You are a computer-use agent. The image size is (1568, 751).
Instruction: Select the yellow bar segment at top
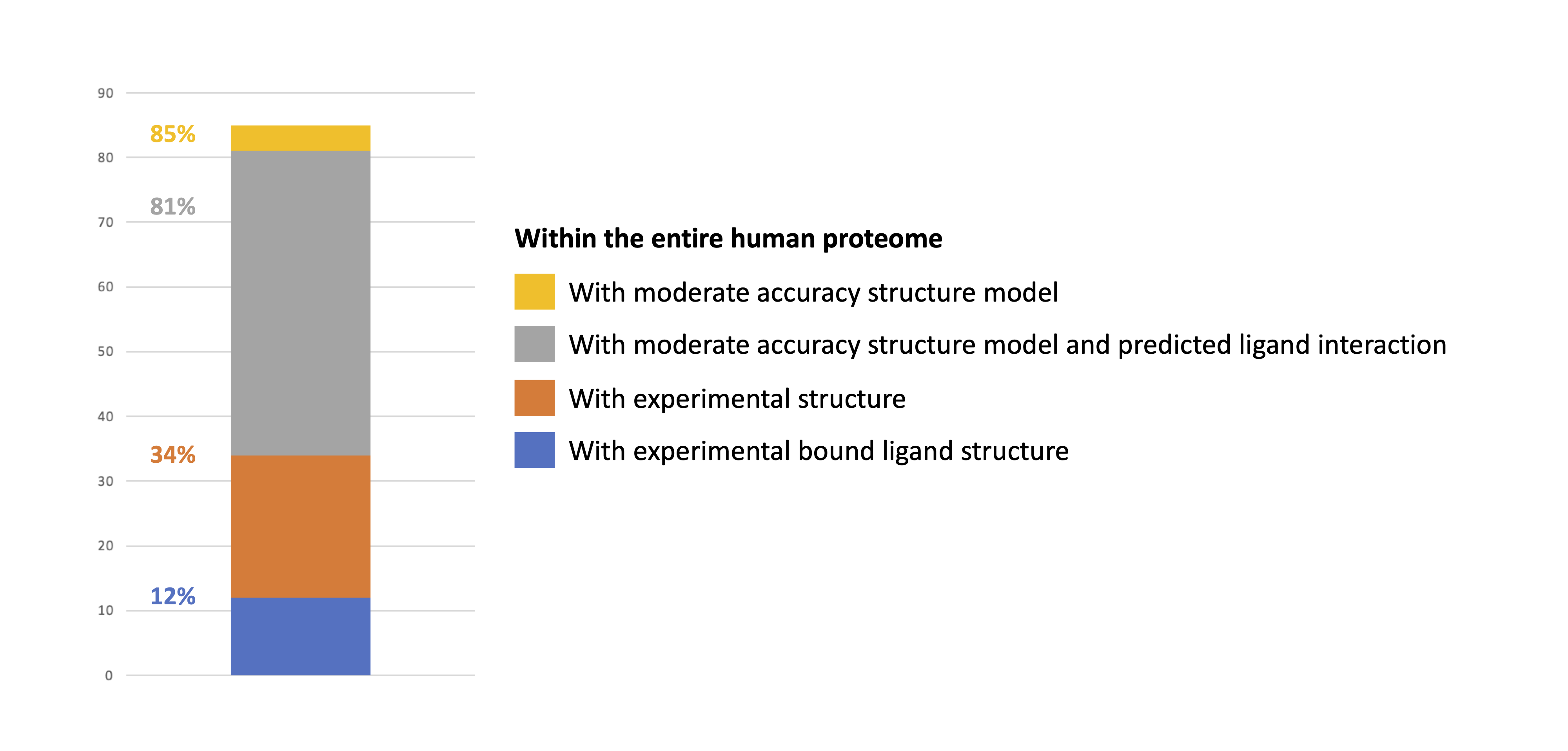click(x=301, y=138)
